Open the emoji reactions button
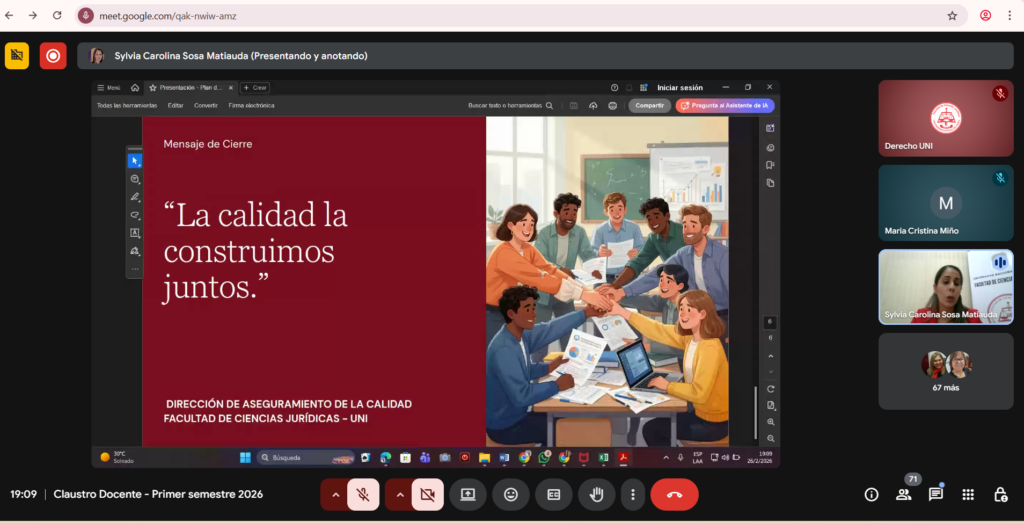Viewport: 1024px width, 523px height. pyautogui.click(x=511, y=494)
